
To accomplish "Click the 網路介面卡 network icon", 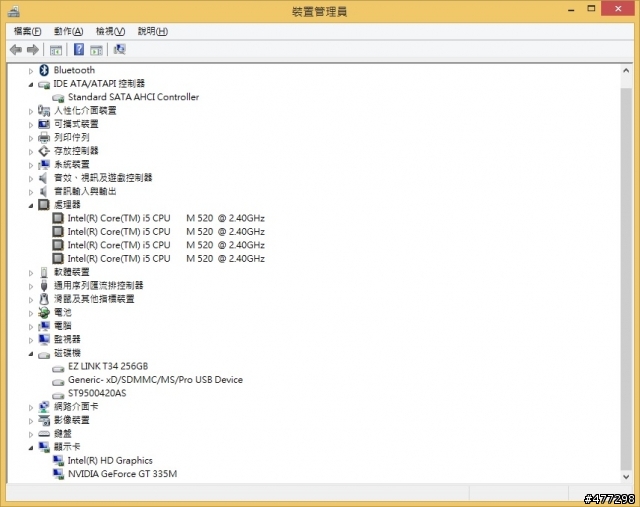I will pyautogui.click(x=44, y=407).
